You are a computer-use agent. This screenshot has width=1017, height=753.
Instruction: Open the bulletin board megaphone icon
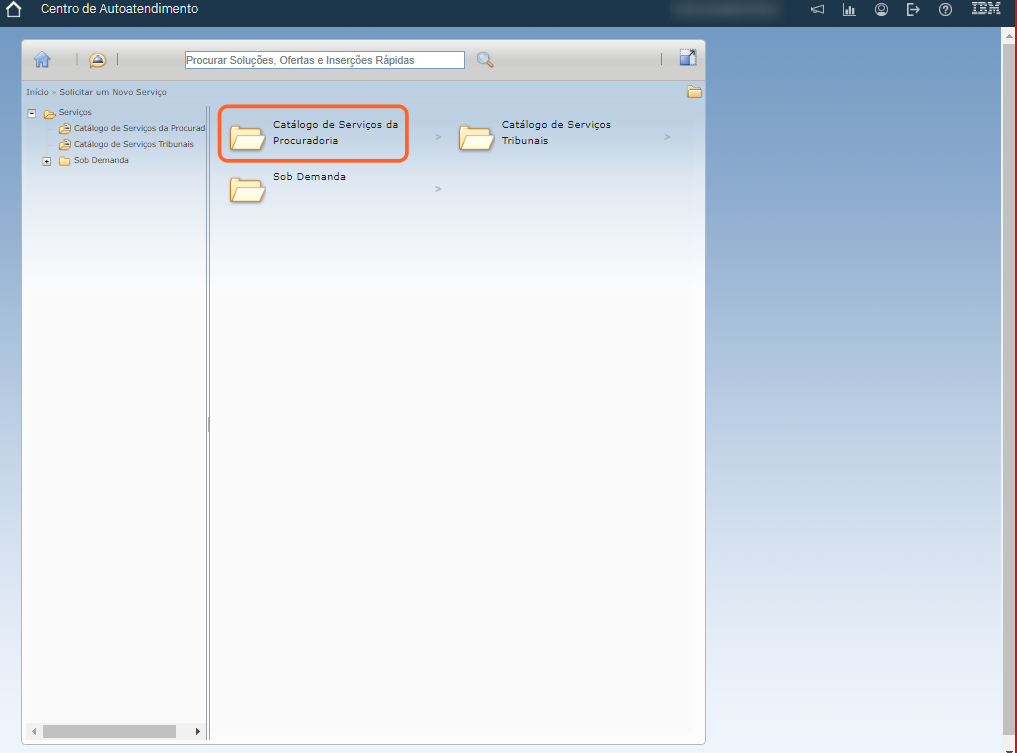(x=817, y=10)
